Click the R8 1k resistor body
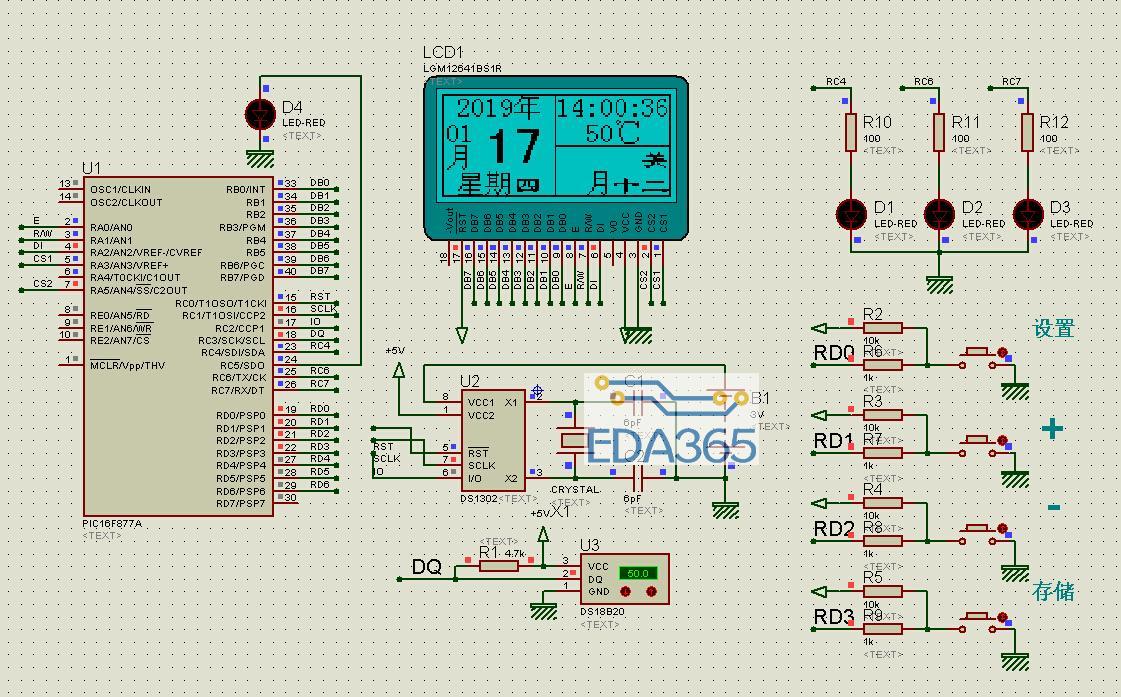This screenshot has height=697, width=1121. click(x=883, y=541)
